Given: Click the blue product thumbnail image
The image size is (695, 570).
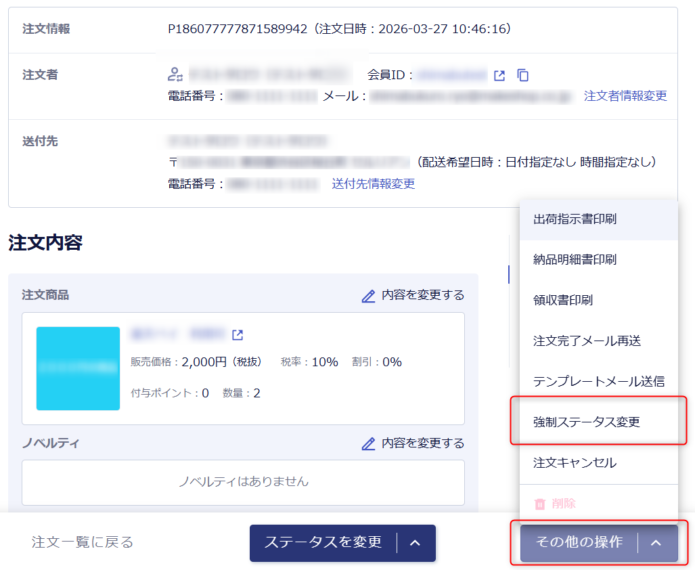Looking at the screenshot, I should point(78,368).
